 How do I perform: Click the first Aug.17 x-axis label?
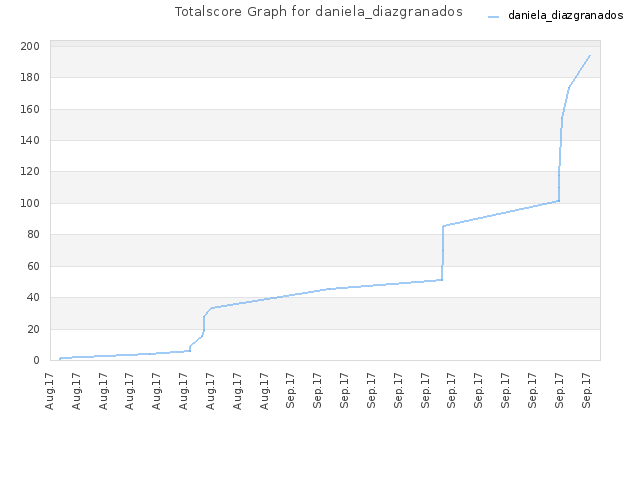point(49,391)
